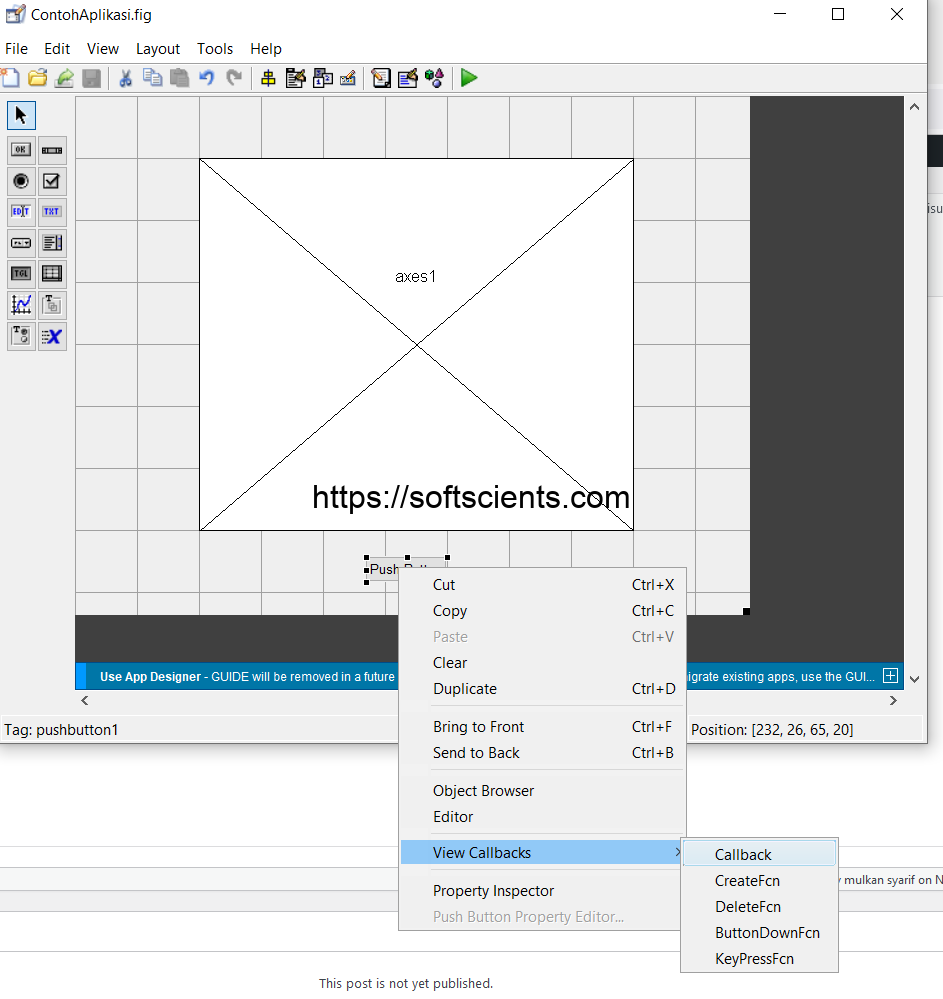The height and width of the screenshot is (999, 943).
Task: Open the Property Inspector toolbar icon
Action: pyautogui.click(x=408, y=77)
